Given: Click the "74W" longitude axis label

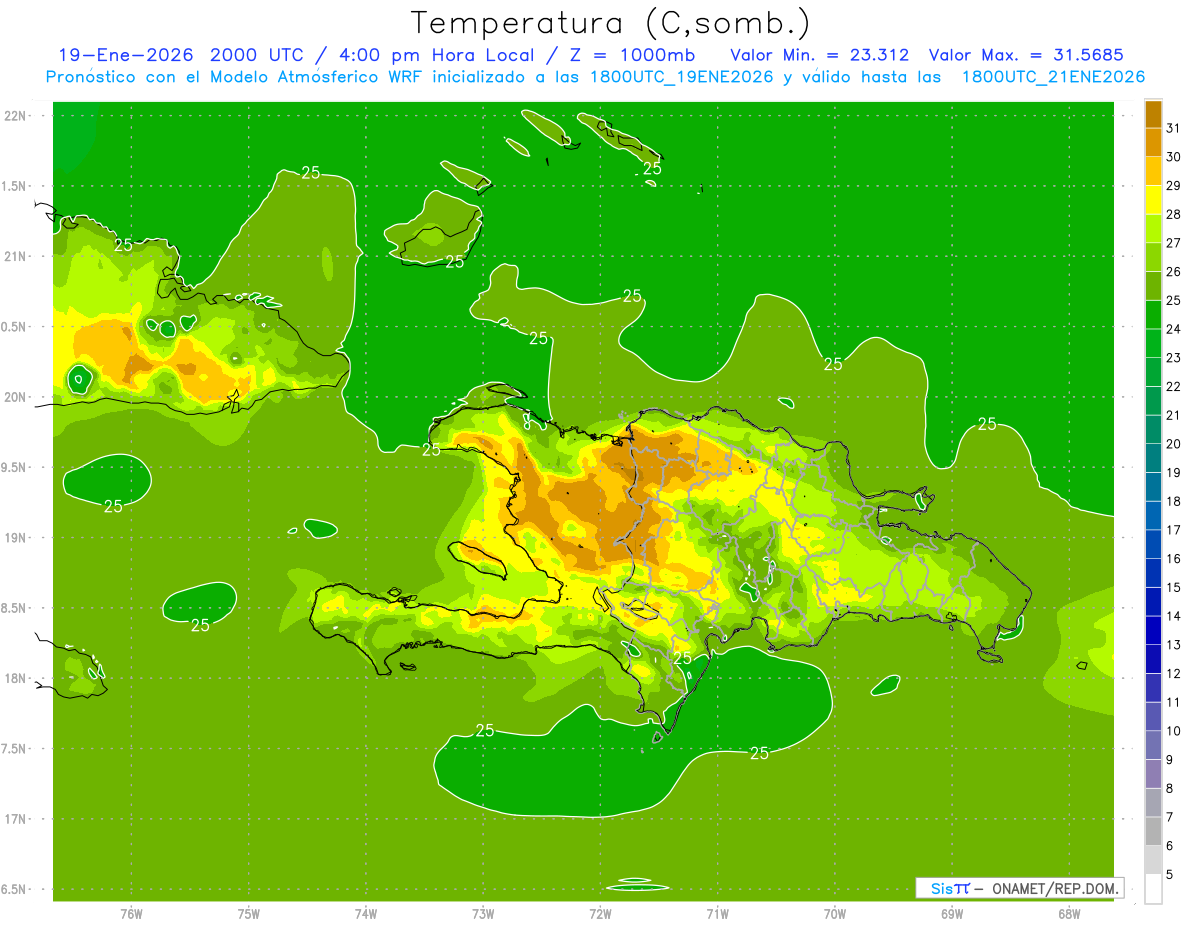Looking at the screenshot, I should (366, 915).
